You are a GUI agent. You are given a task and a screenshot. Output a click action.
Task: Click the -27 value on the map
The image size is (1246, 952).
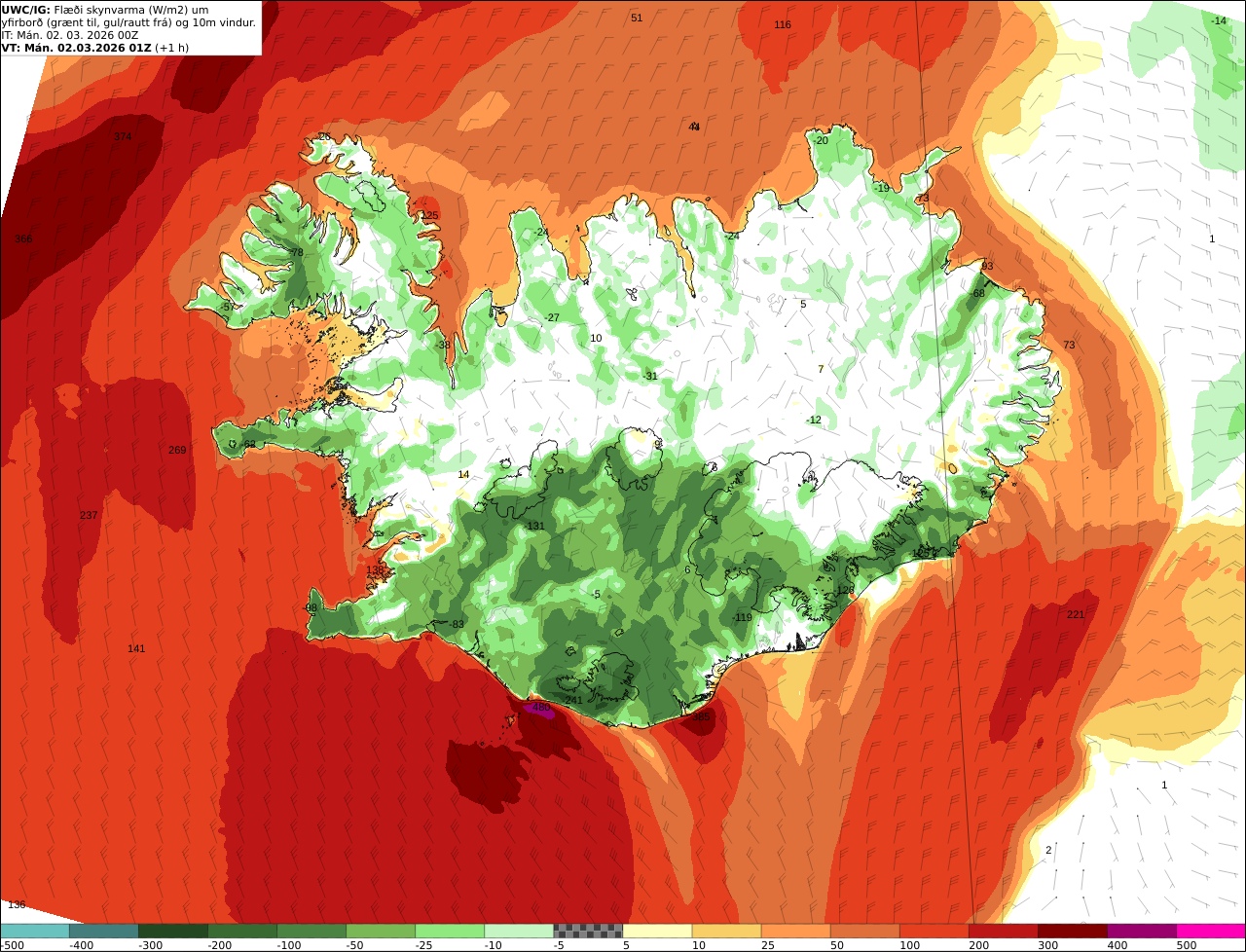point(552,318)
